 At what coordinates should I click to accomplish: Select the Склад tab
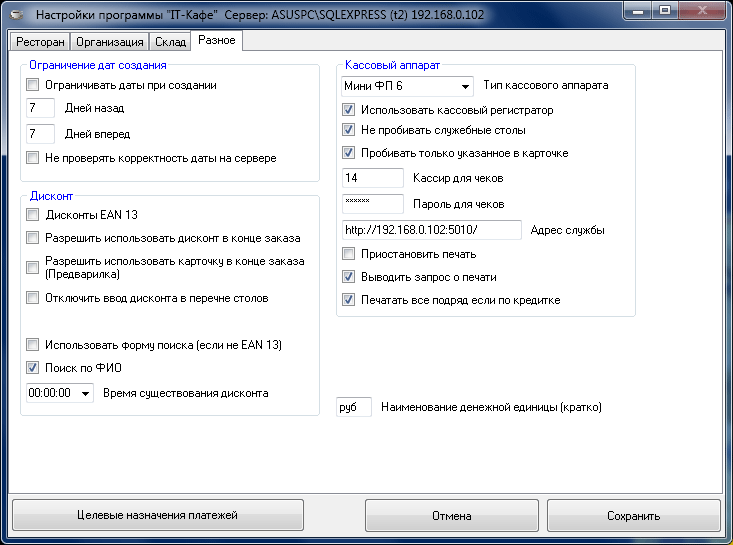[x=170, y=42]
